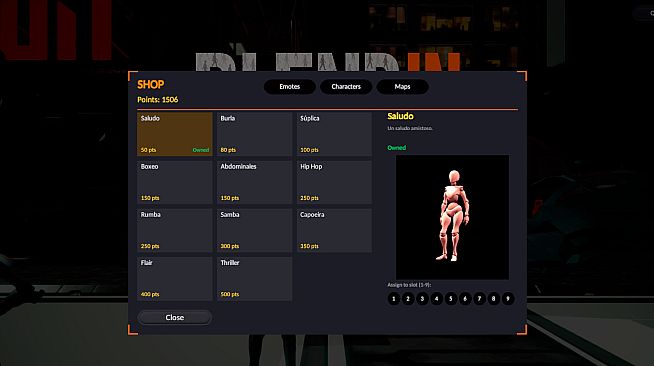Click the Owned tag on Saludo card
The height and width of the screenshot is (366, 654).
[x=201, y=150]
